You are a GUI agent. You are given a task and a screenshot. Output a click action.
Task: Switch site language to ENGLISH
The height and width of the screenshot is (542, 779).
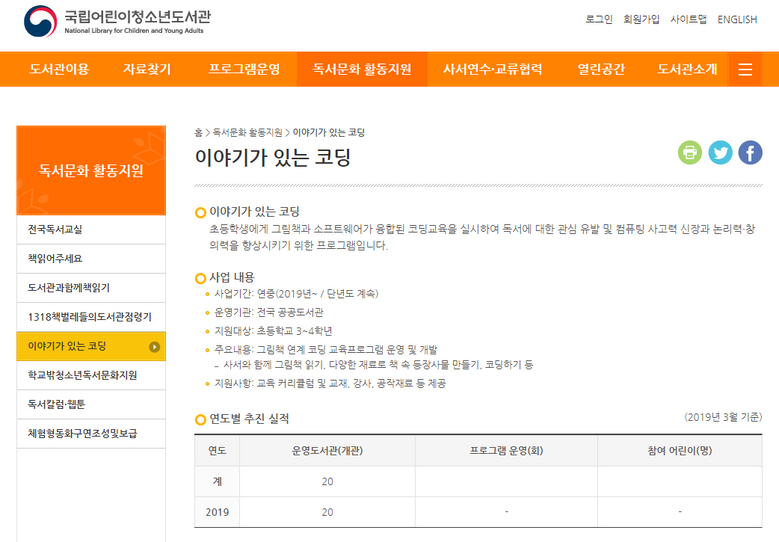coord(737,19)
